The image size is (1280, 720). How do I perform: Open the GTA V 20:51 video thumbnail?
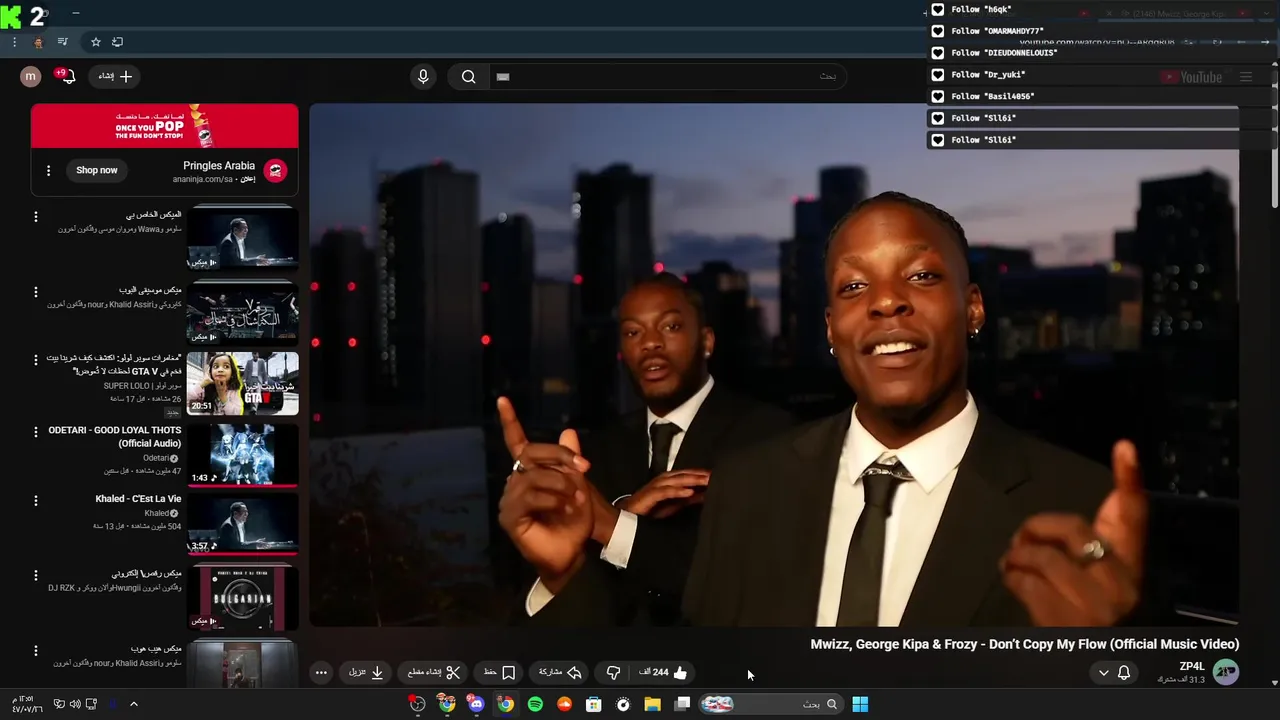(242, 383)
